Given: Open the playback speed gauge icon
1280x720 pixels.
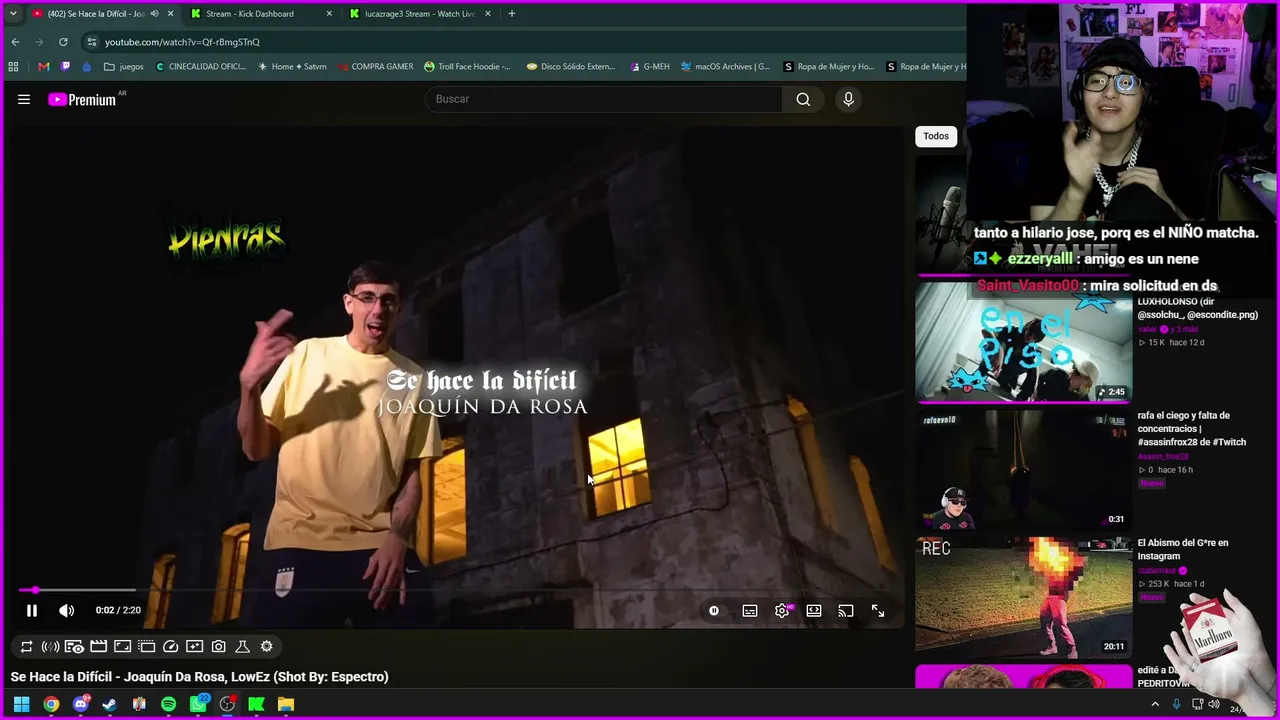Looking at the screenshot, I should pos(170,646).
